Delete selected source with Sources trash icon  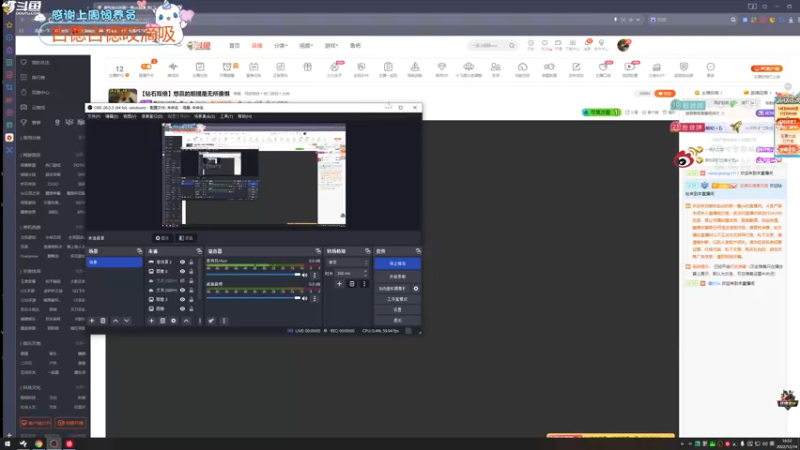point(162,321)
